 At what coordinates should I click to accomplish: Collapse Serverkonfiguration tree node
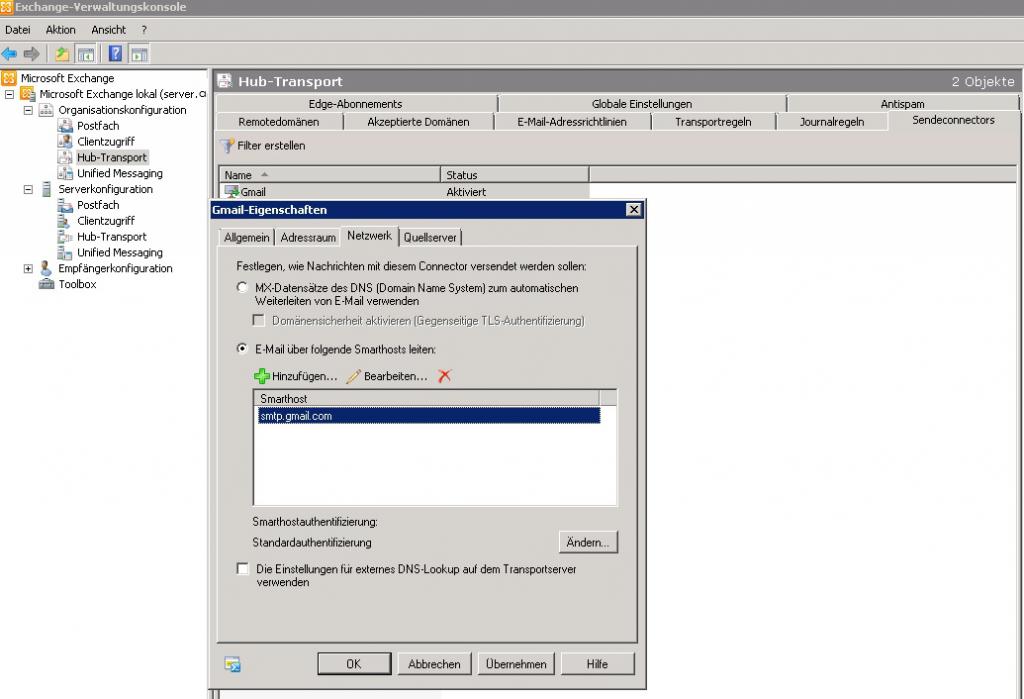click(28, 189)
